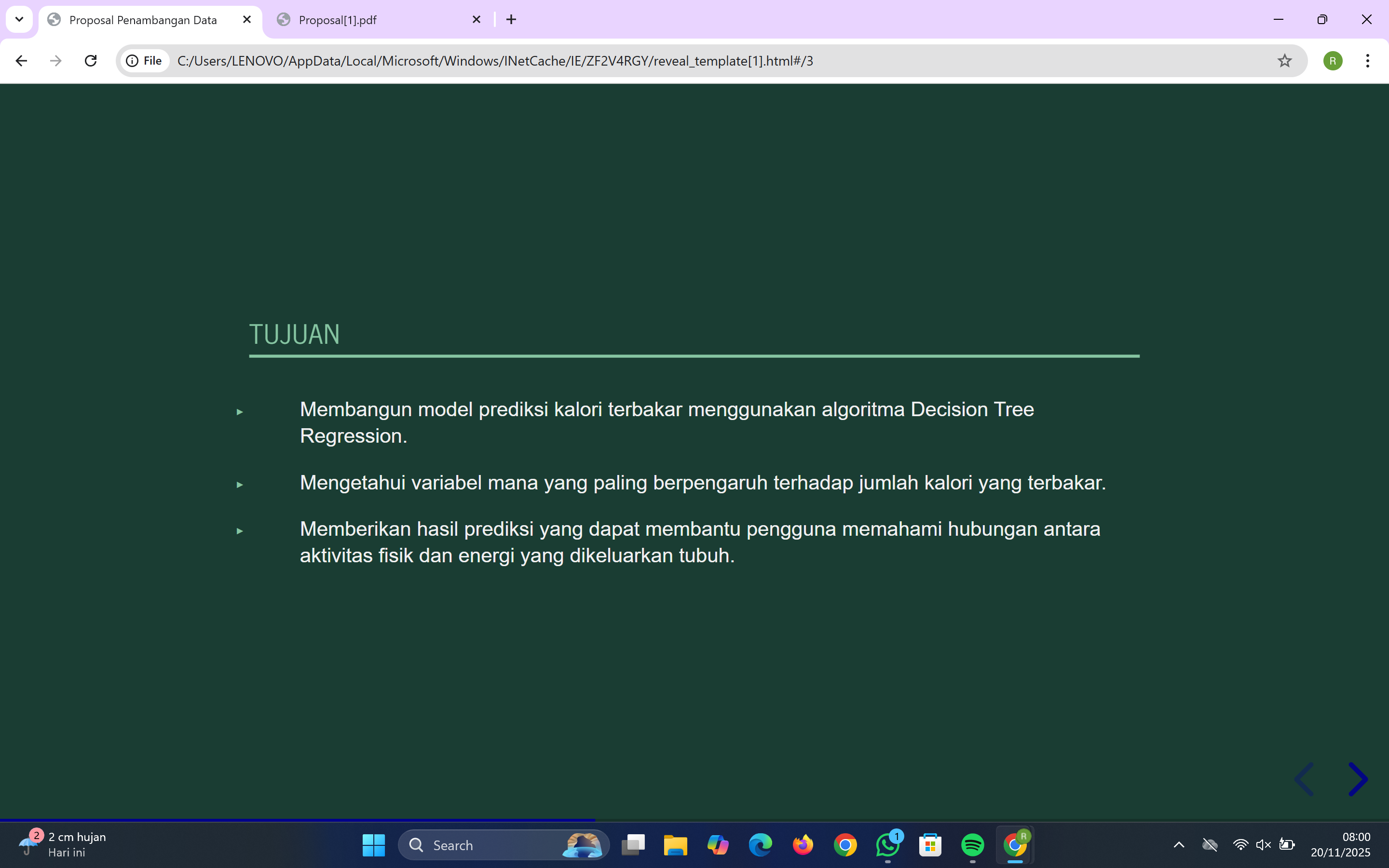Open Chrome three-dot menu
Image resolution: width=1389 pixels, height=868 pixels.
(x=1368, y=61)
